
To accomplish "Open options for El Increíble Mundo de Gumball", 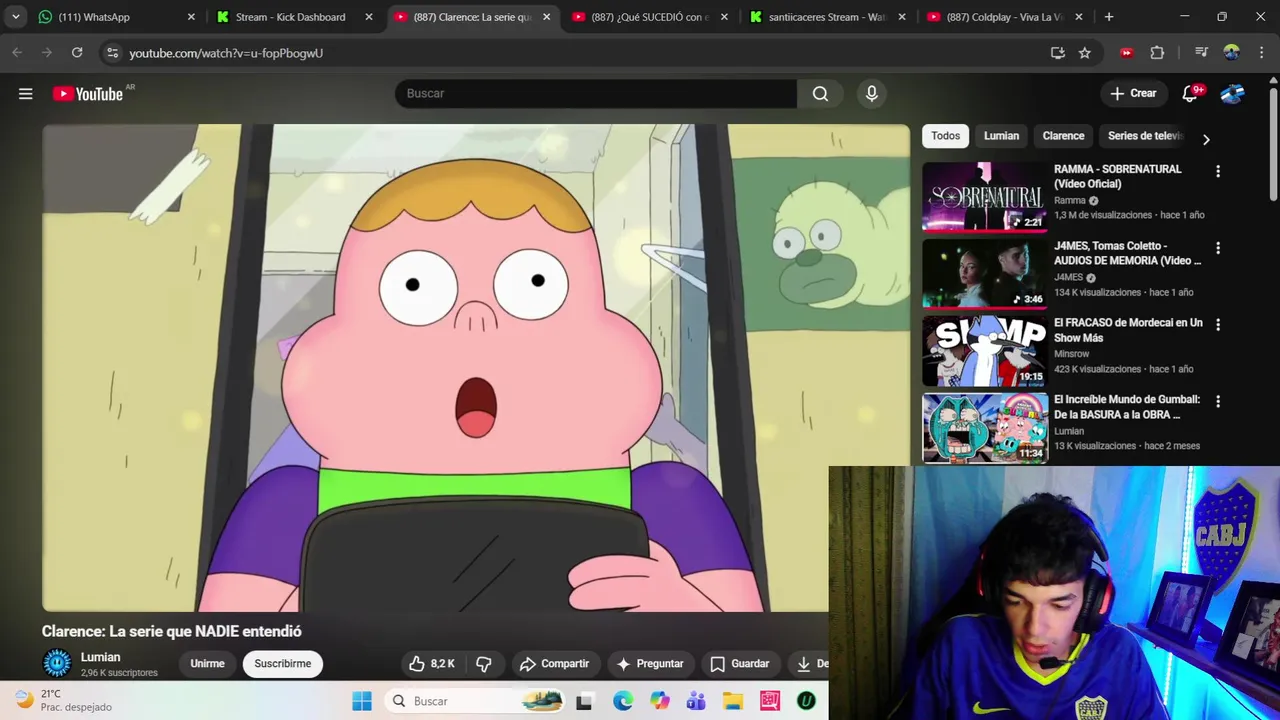I will (1218, 402).
